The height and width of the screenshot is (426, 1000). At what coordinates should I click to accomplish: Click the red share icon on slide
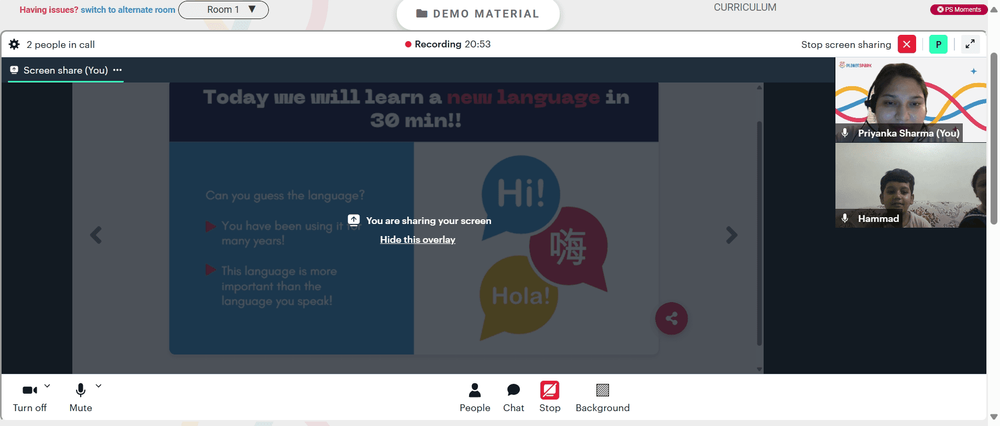[x=672, y=318]
